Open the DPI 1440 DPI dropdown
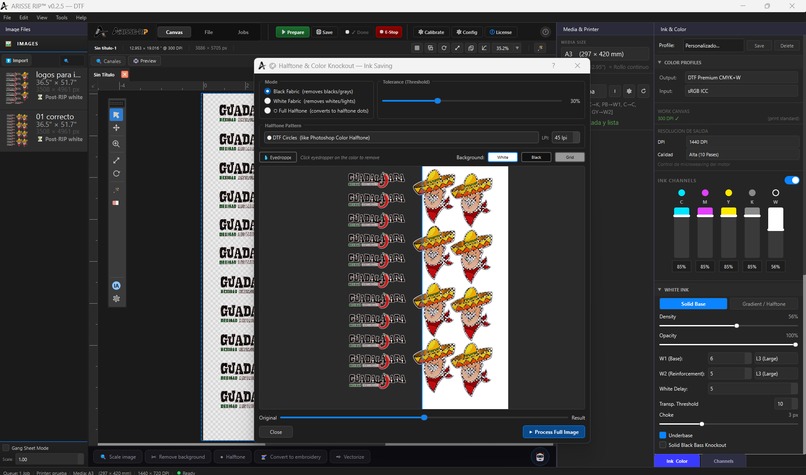 pos(742,142)
